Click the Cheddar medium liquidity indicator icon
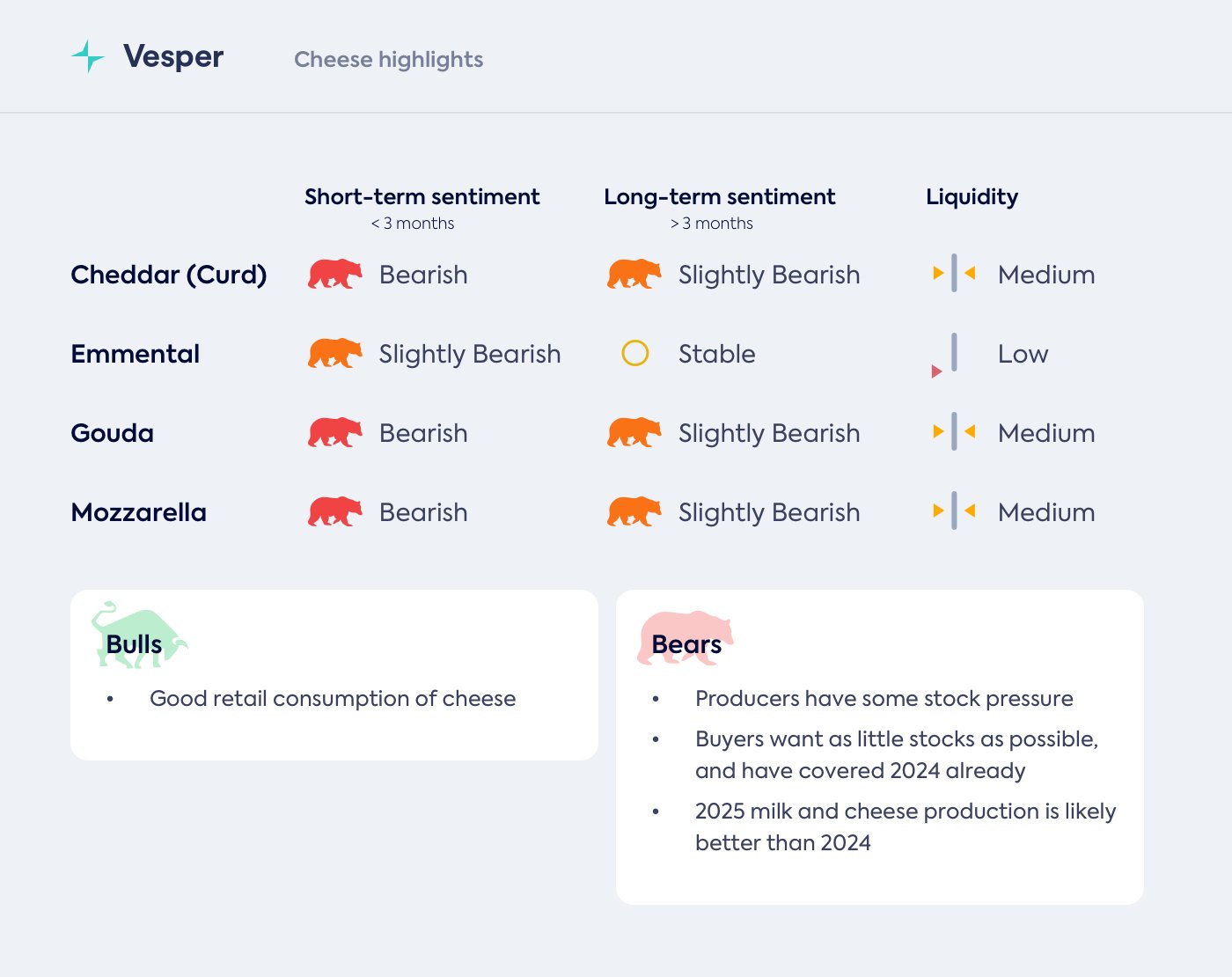1232x977 pixels. pos(954,274)
